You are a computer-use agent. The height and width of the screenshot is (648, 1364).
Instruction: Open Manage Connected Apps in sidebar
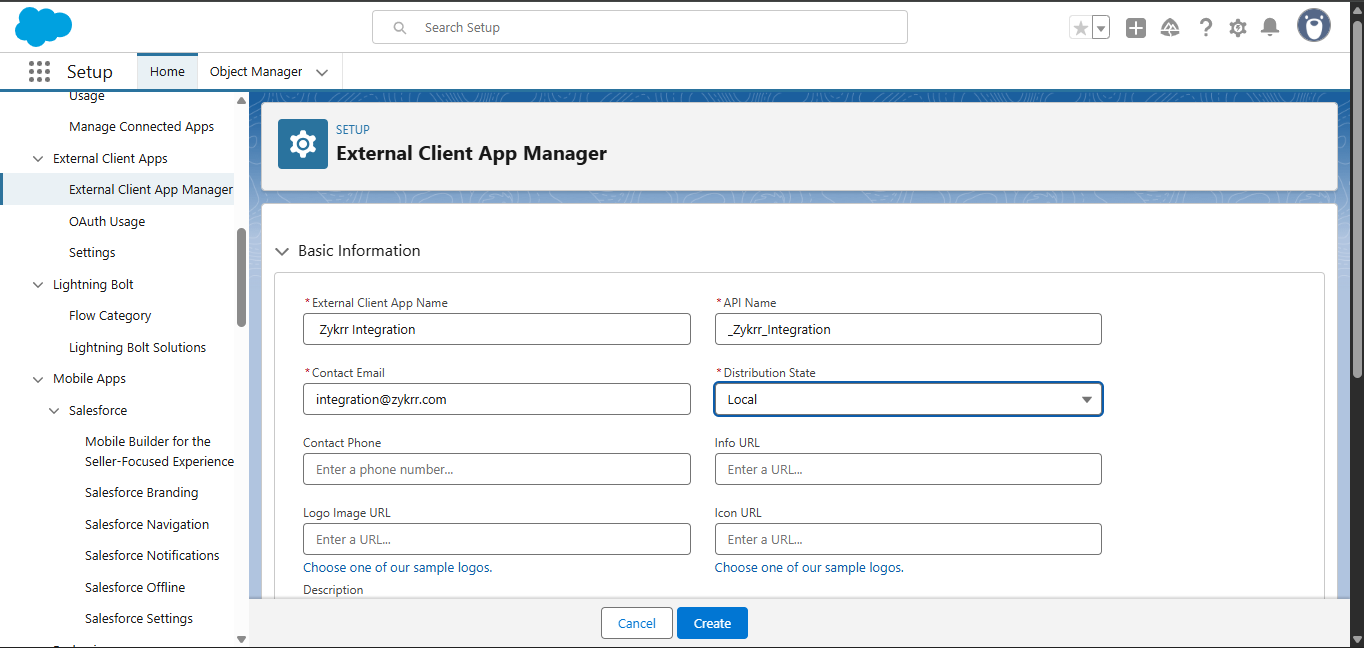(141, 127)
